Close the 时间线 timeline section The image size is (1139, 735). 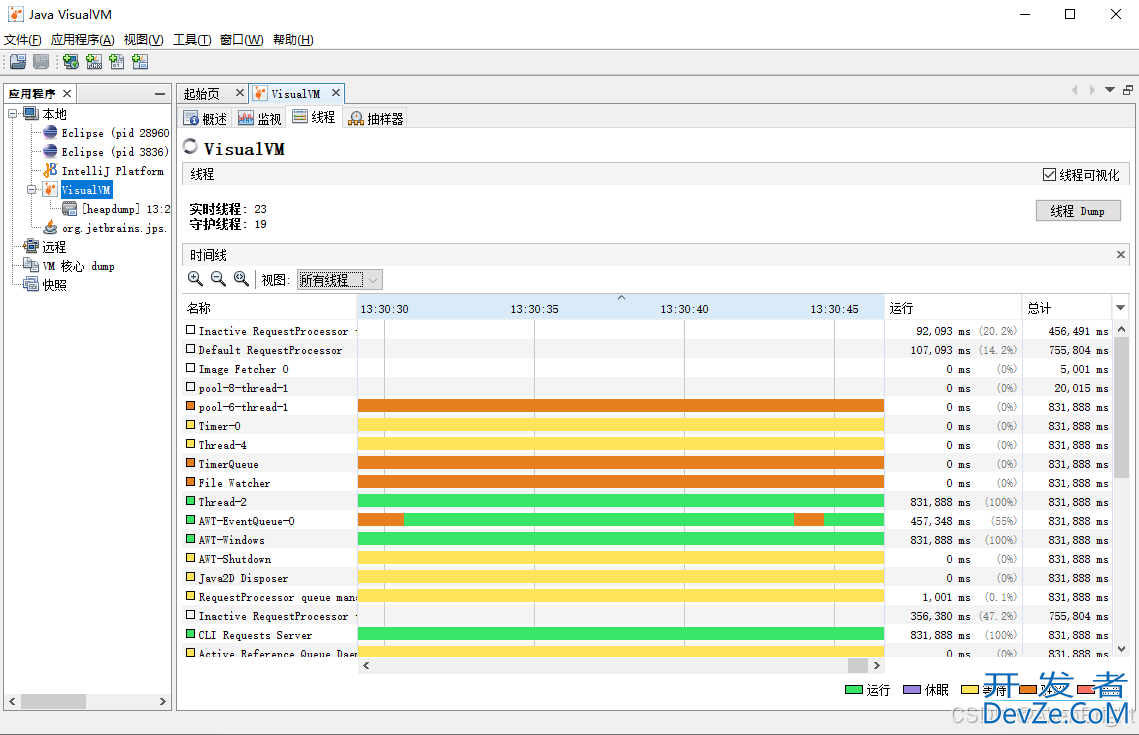[1121, 254]
